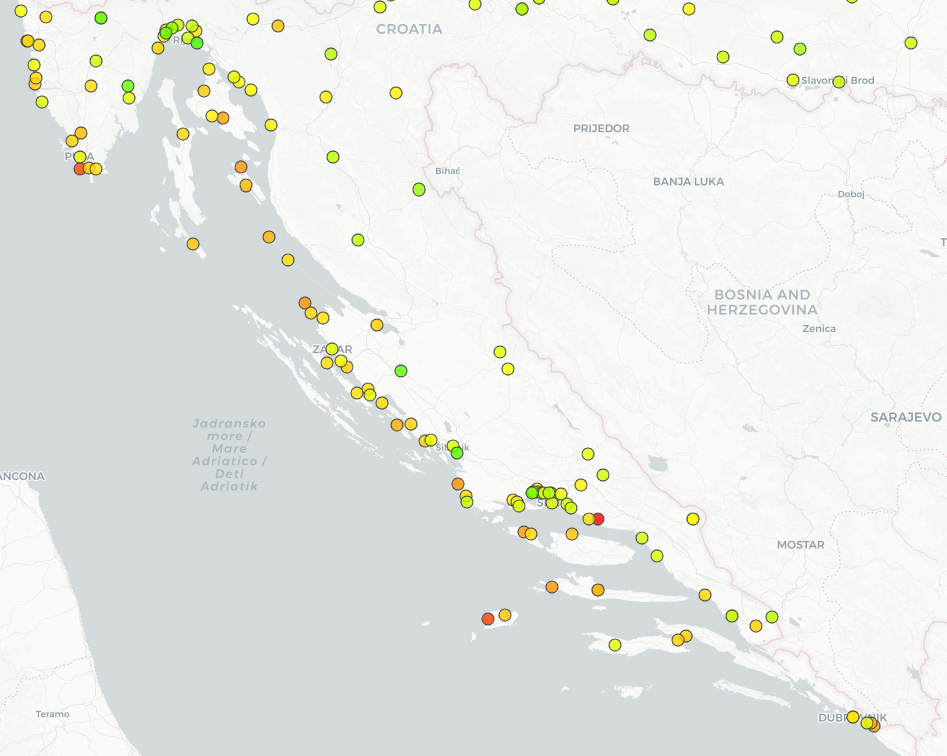Click the yellow marker directly below CROATIA label

[x=396, y=93]
